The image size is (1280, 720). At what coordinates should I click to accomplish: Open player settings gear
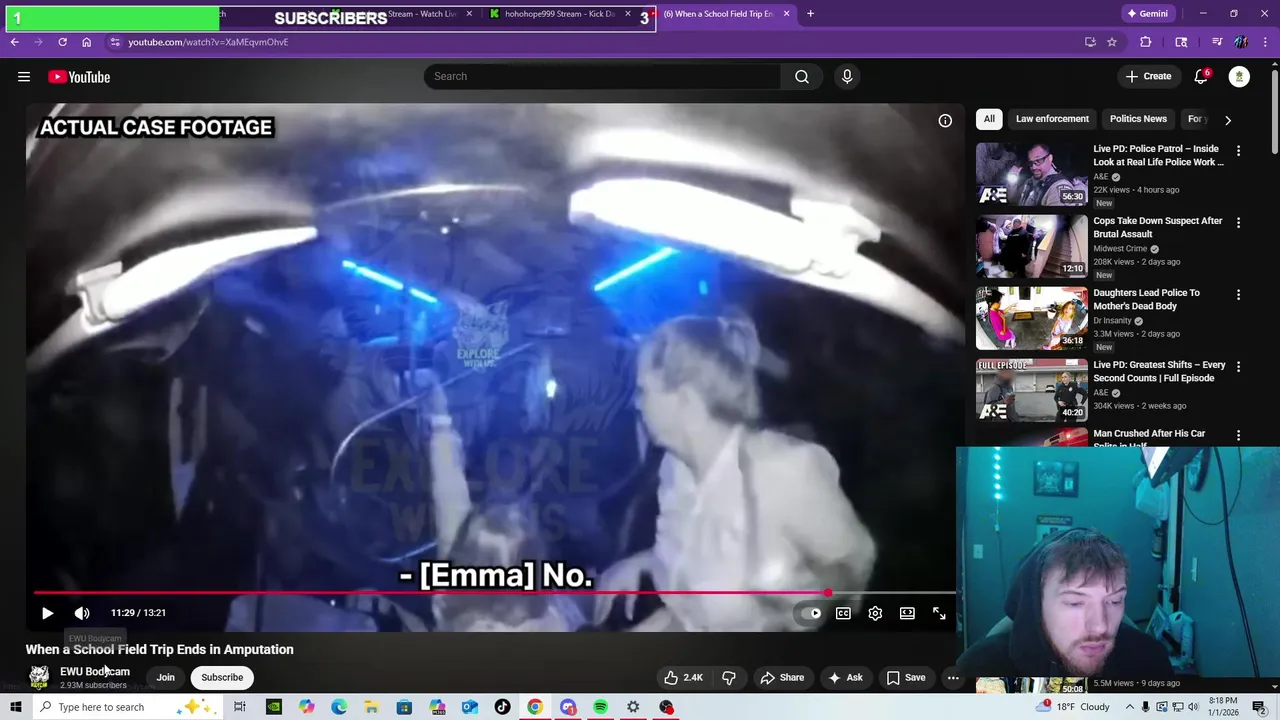875,613
